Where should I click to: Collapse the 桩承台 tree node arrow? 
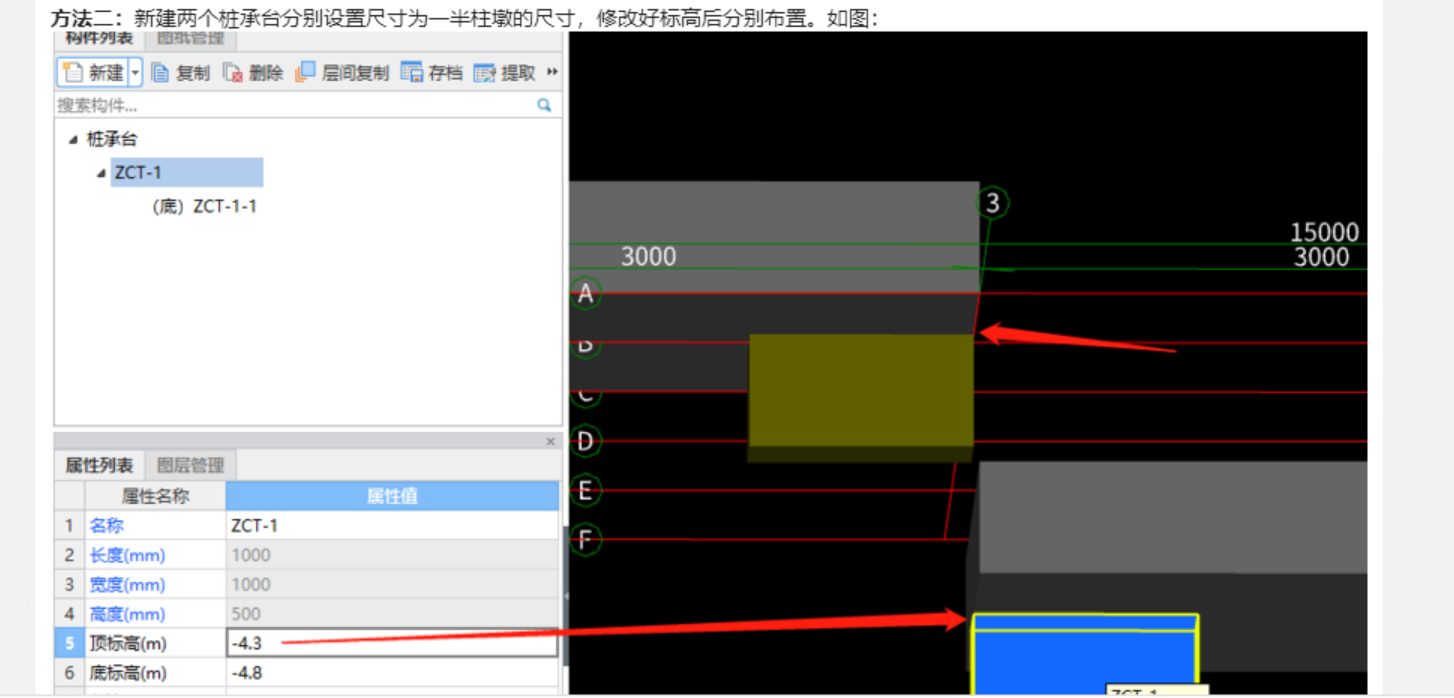(x=73, y=140)
